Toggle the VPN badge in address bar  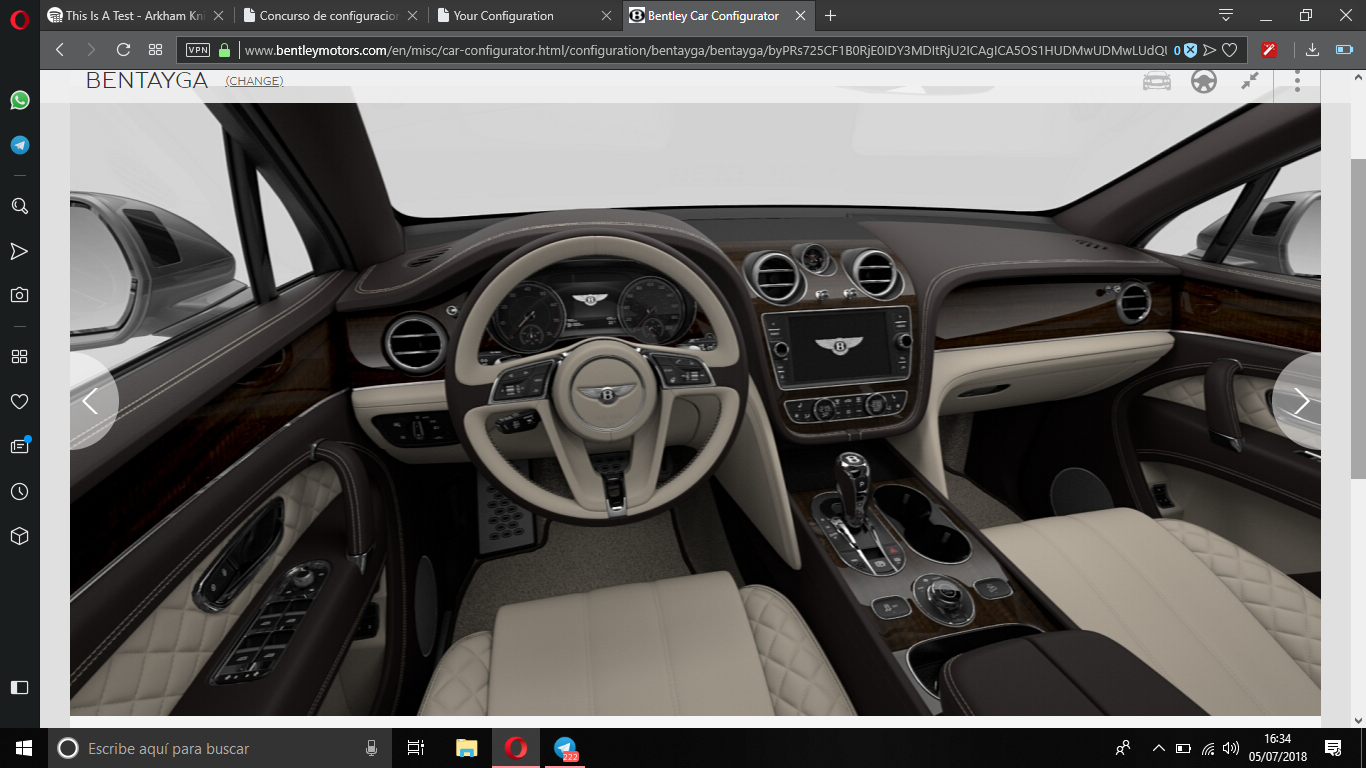[198, 50]
